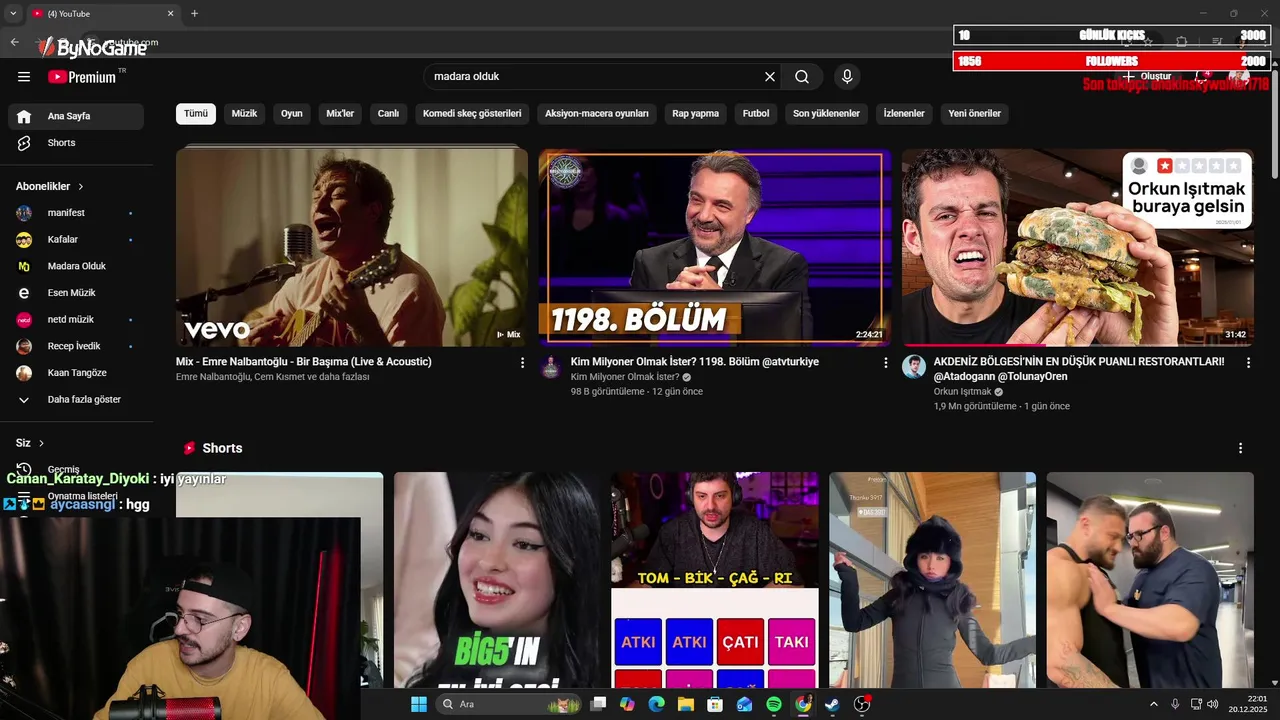This screenshot has width=1280, height=720.
Task: Select the Tümü filter chip
Action: point(196,113)
